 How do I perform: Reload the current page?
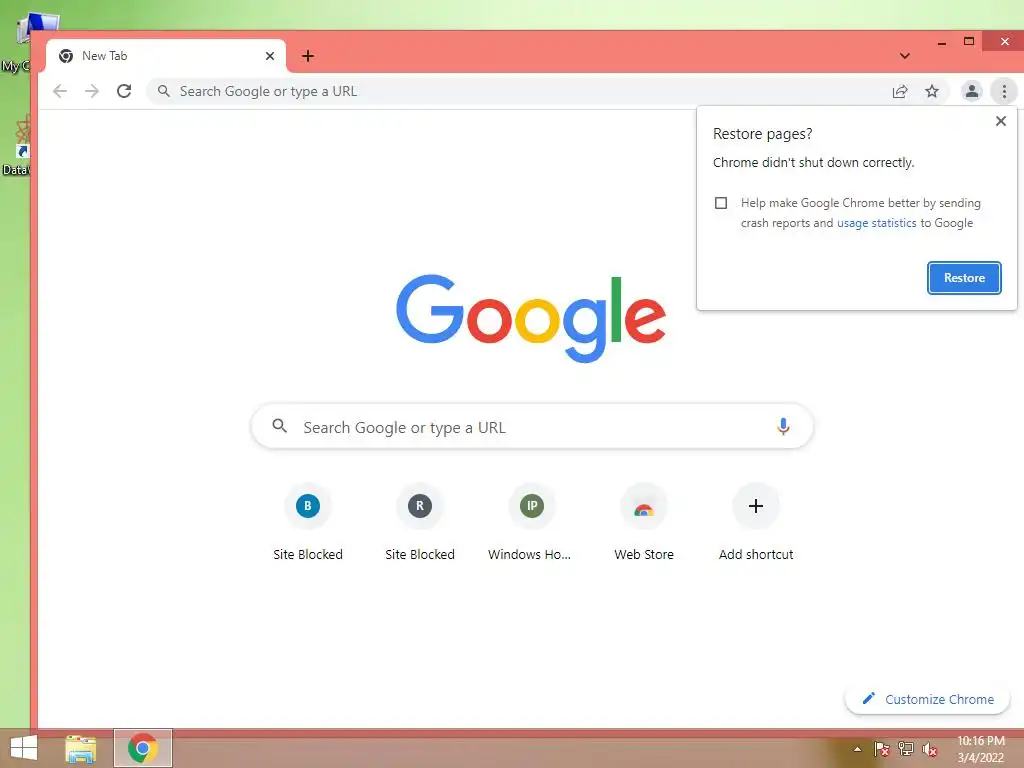[124, 91]
